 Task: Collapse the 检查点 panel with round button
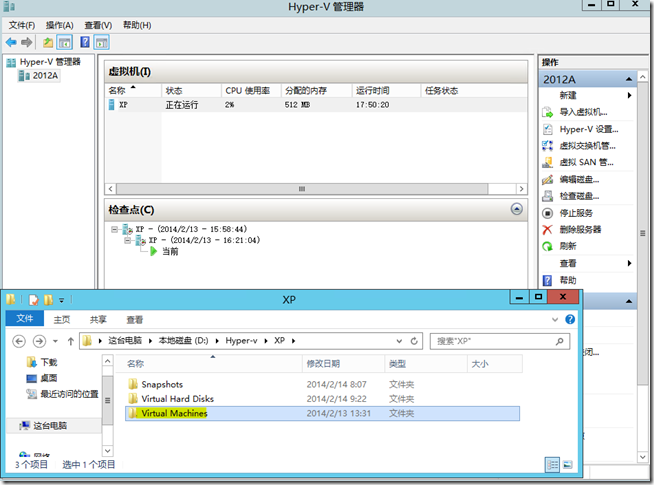pyautogui.click(x=516, y=209)
